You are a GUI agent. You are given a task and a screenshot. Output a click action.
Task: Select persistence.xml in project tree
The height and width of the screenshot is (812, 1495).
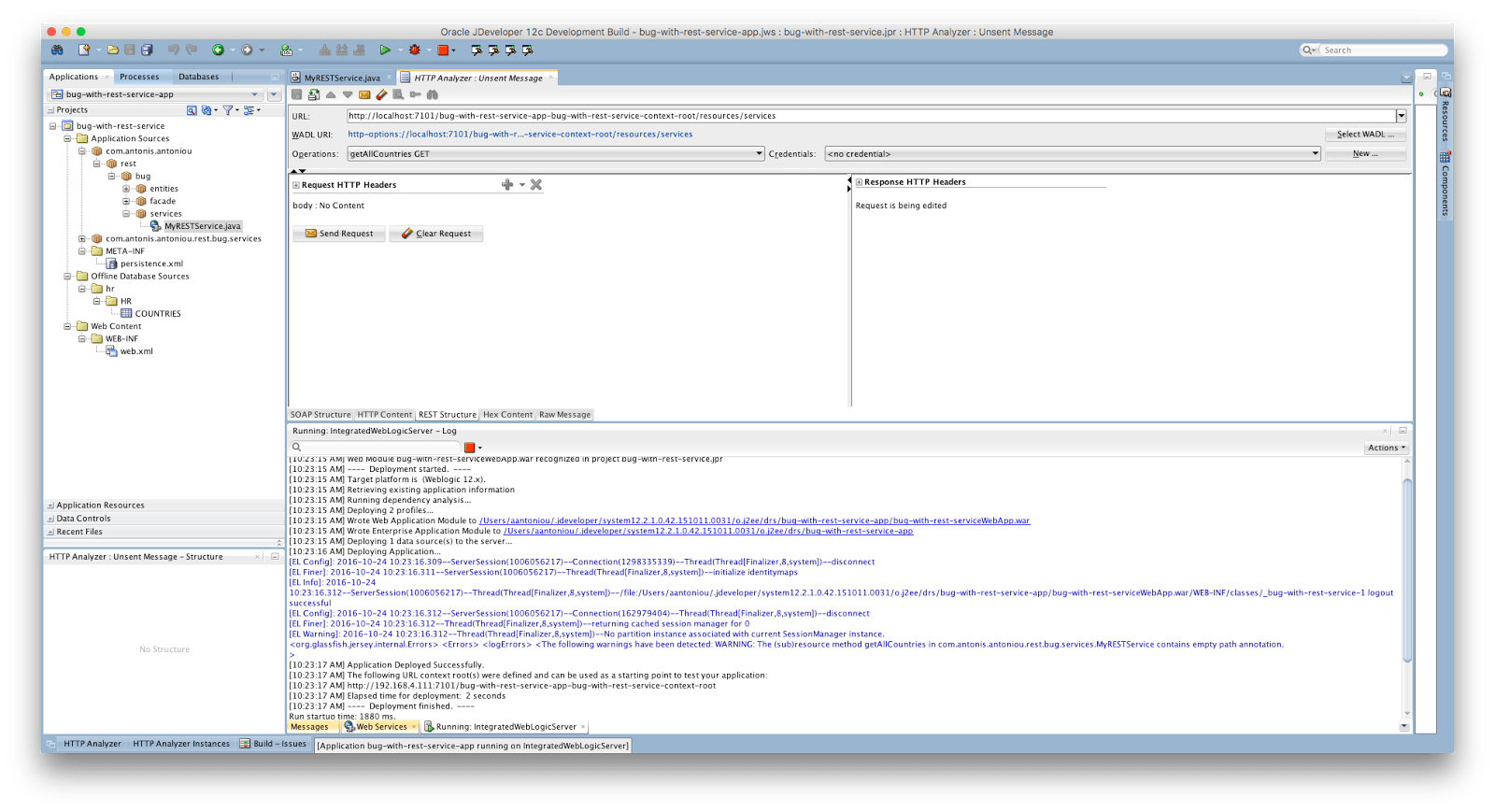click(151, 264)
